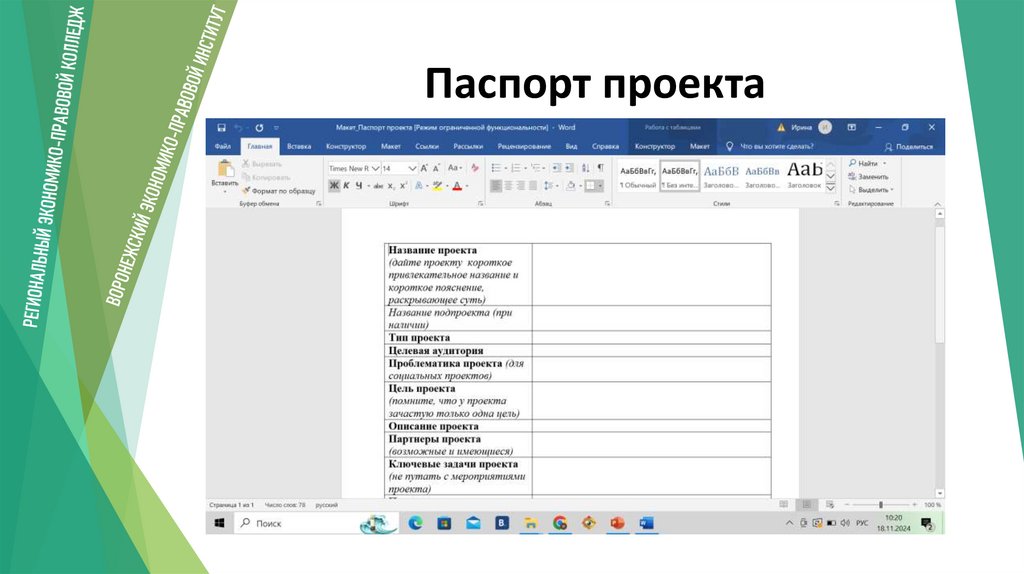1024x574 pixels.
Task: Switch to the Вставка ribbon tab
Action: [x=299, y=146]
